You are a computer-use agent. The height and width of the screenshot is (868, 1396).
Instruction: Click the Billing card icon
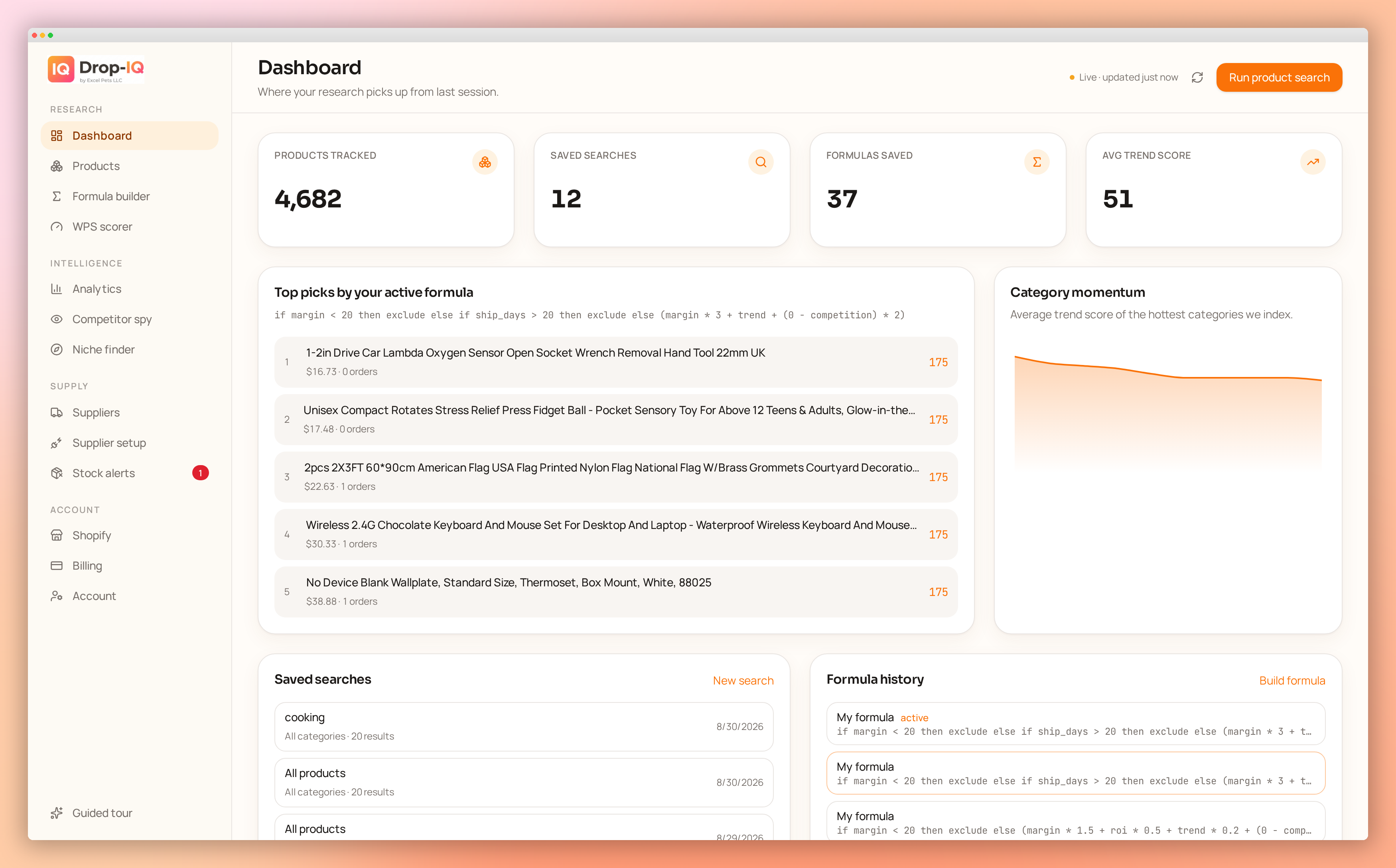pyautogui.click(x=56, y=566)
